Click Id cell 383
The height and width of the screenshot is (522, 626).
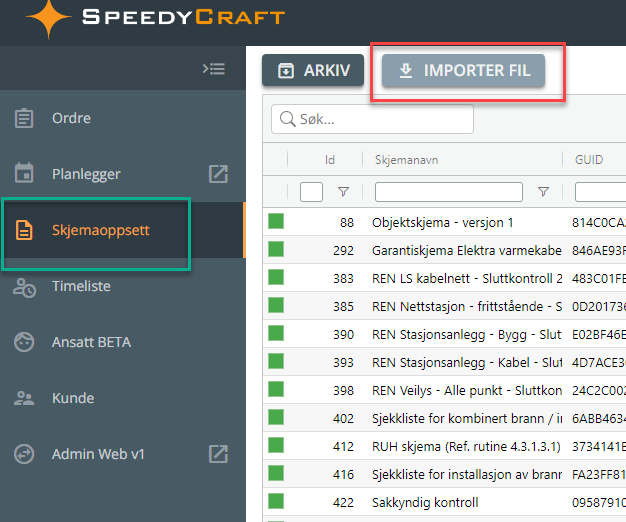pos(343,278)
